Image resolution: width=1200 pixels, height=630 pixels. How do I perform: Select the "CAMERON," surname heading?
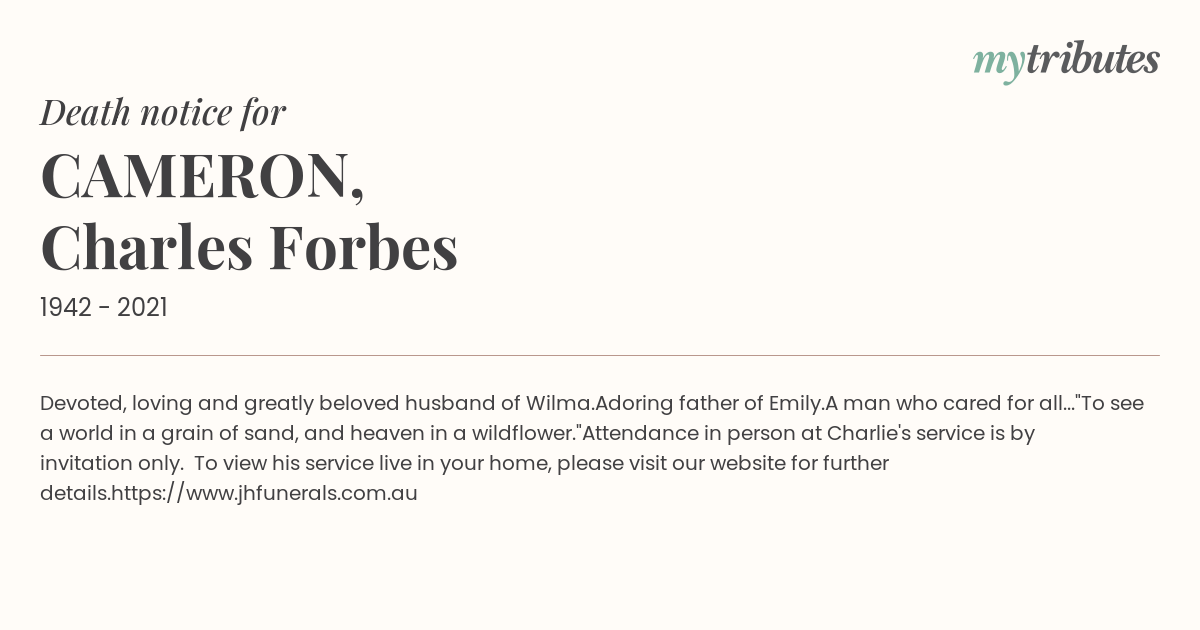pyautogui.click(x=202, y=176)
